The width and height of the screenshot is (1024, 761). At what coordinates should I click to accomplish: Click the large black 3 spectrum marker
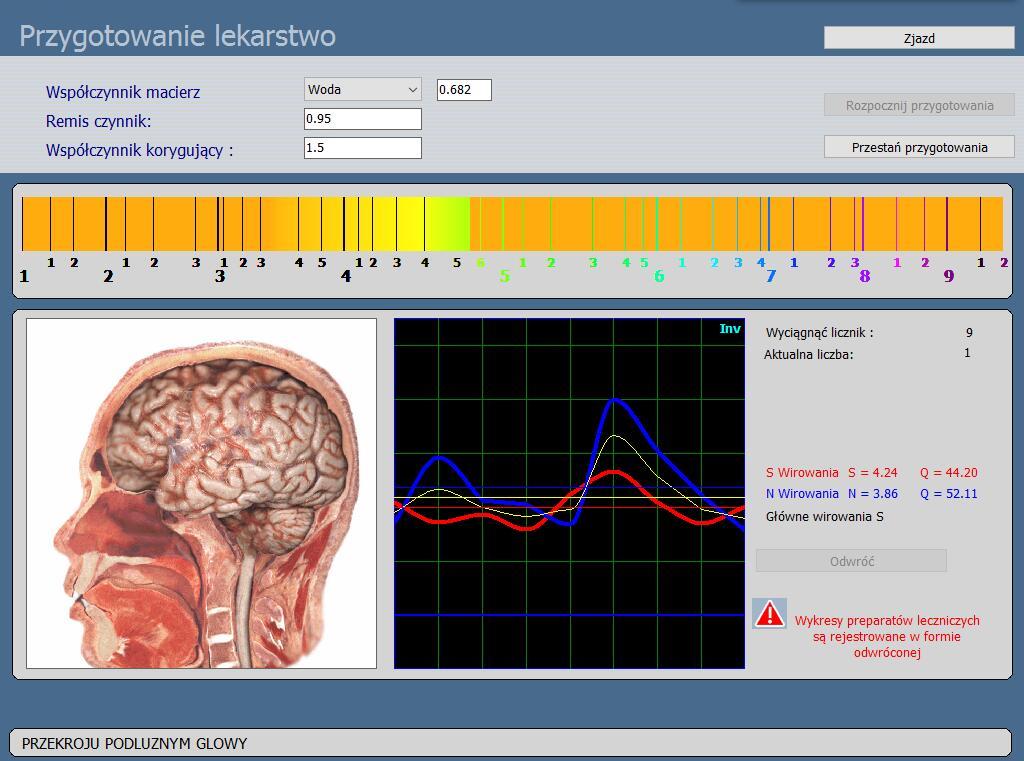tap(220, 276)
